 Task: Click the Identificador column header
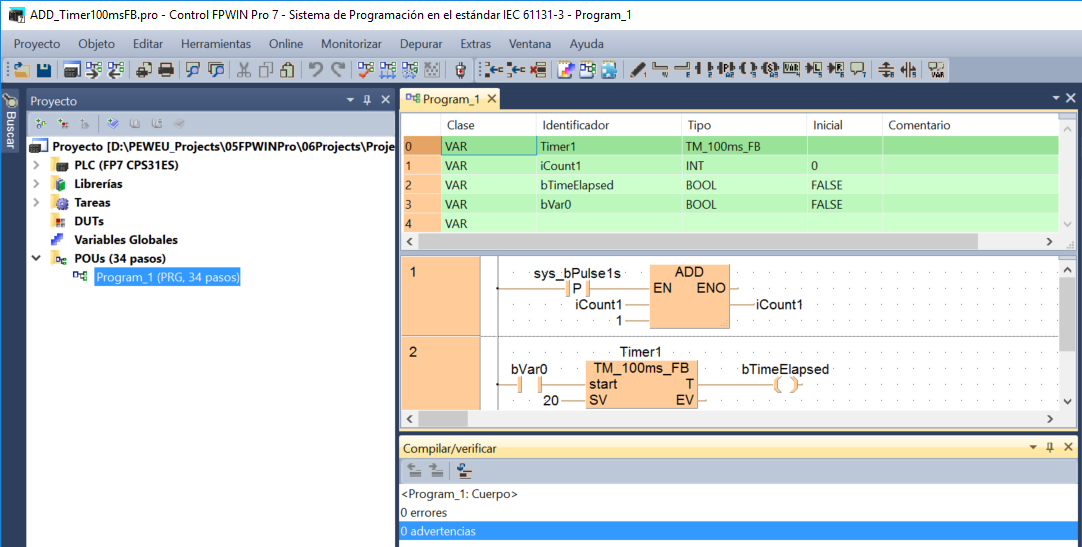[609, 125]
